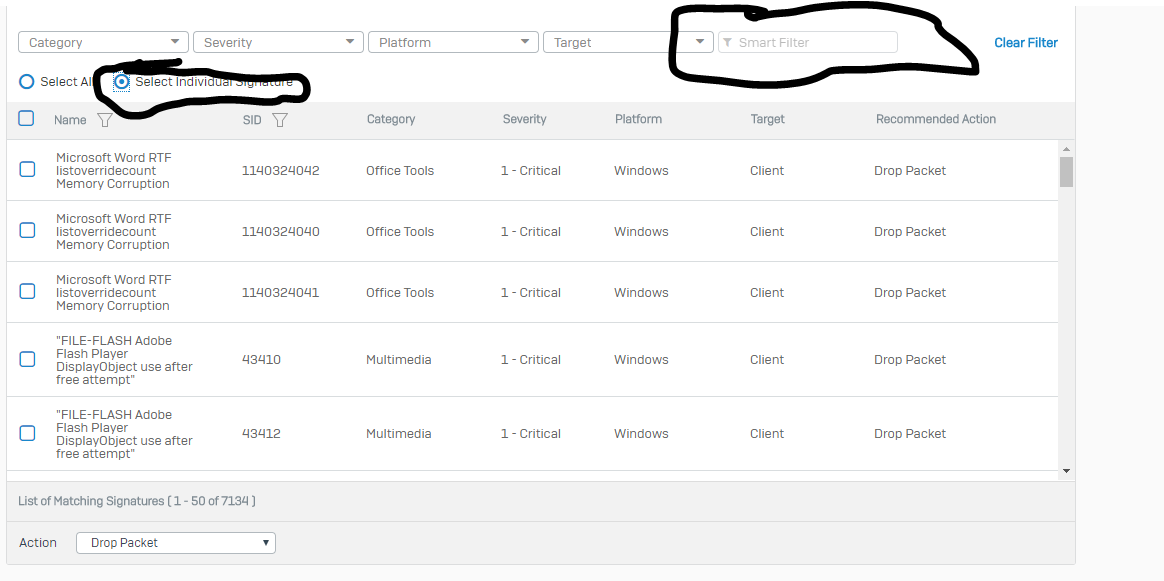Focus the Smart Filter input field
This screenshot has width=1164, height=581.
pyautogui.click(x=808, y=42)
